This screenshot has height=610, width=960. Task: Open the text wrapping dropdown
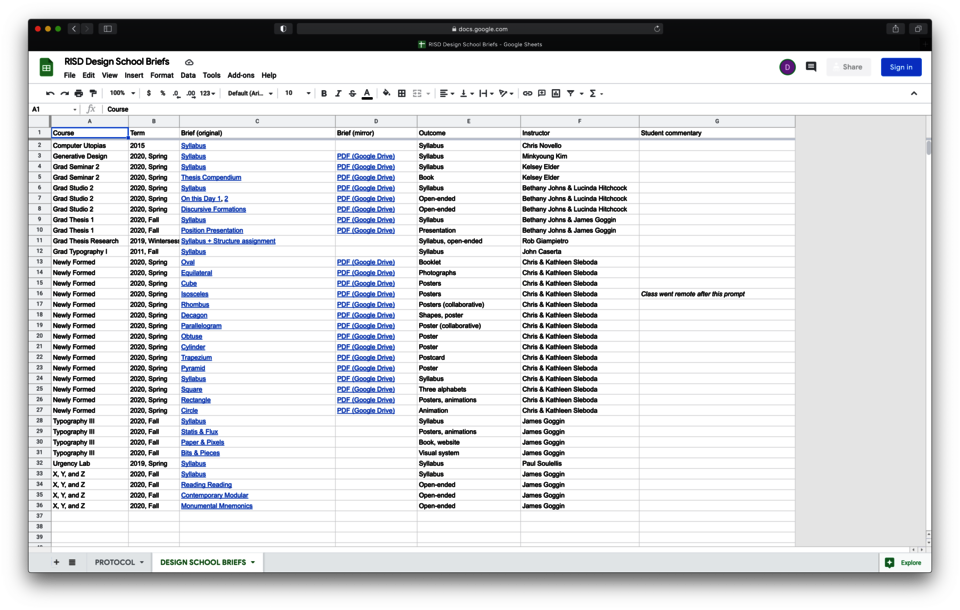(x=486, y=93)
